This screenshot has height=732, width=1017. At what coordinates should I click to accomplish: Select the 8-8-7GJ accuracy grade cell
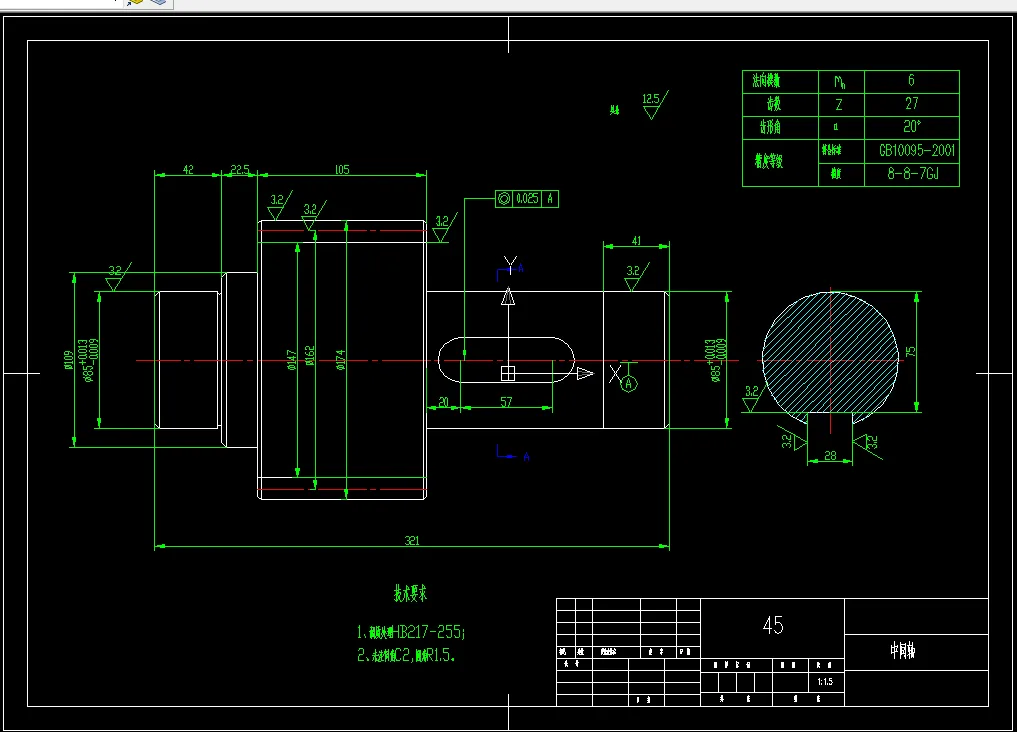[912, 174]
